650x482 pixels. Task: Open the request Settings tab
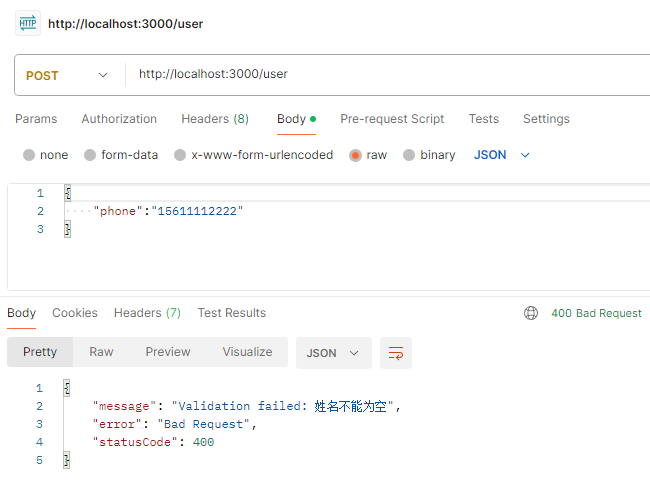[x=546, y=119]
